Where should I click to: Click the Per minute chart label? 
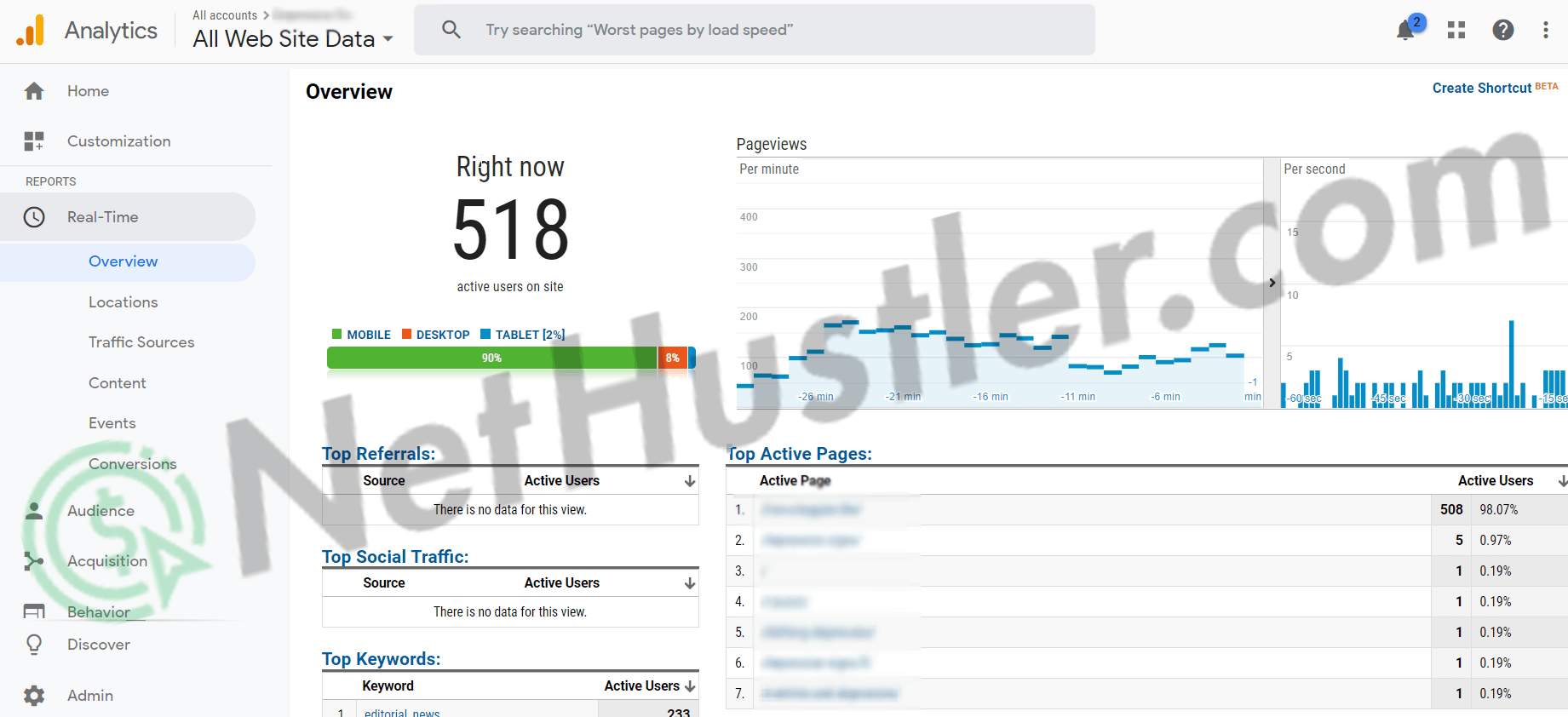[769, 169]
